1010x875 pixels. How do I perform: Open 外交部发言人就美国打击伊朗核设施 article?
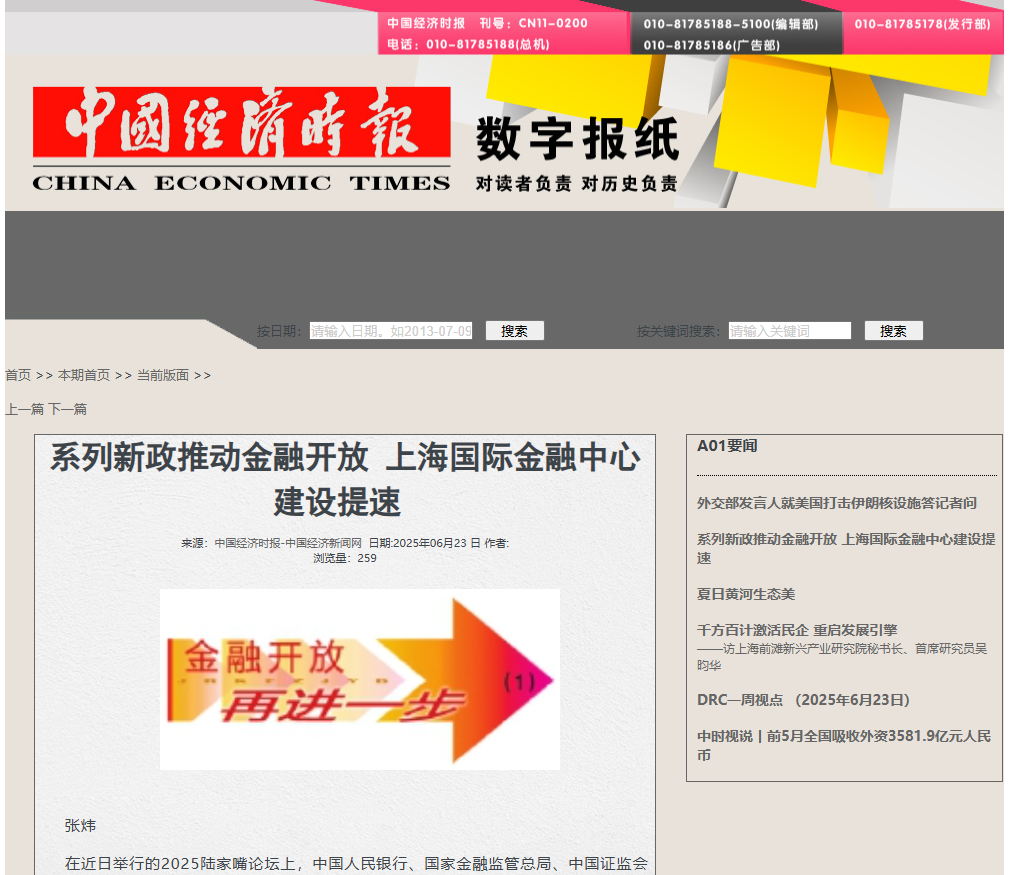point(836,503)
